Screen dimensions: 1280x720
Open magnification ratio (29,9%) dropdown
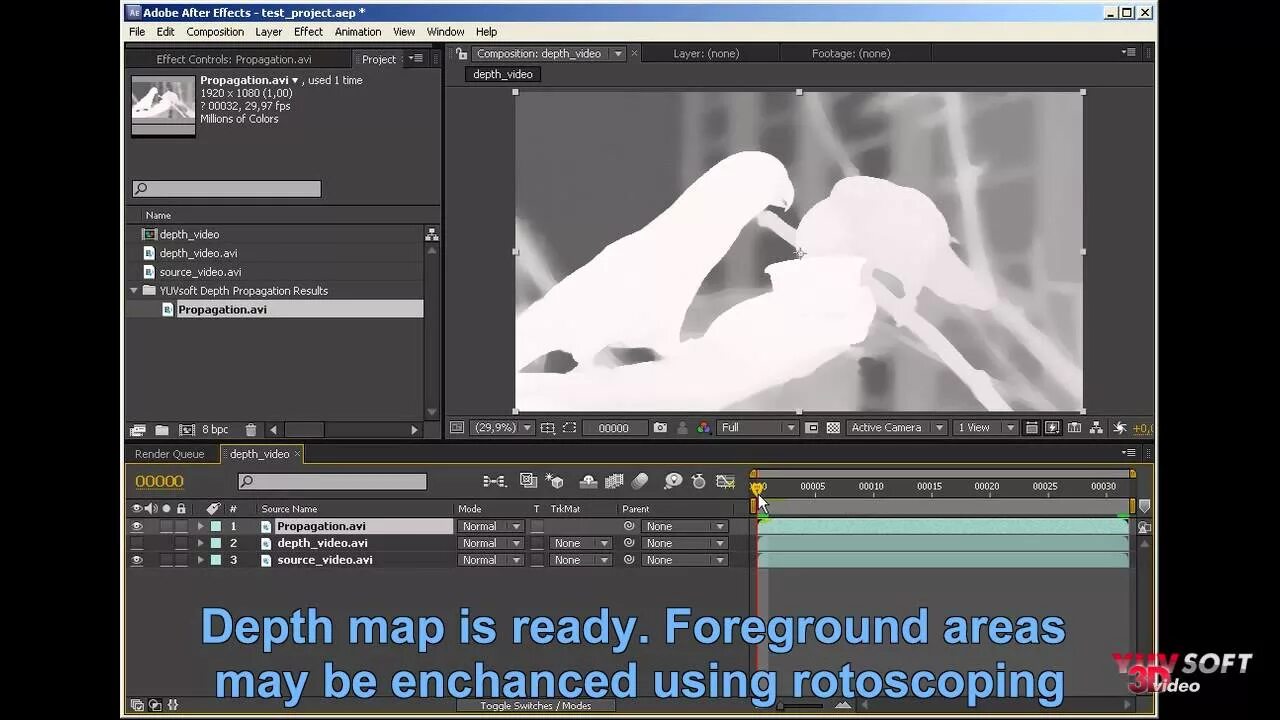[x=502, y=427]
